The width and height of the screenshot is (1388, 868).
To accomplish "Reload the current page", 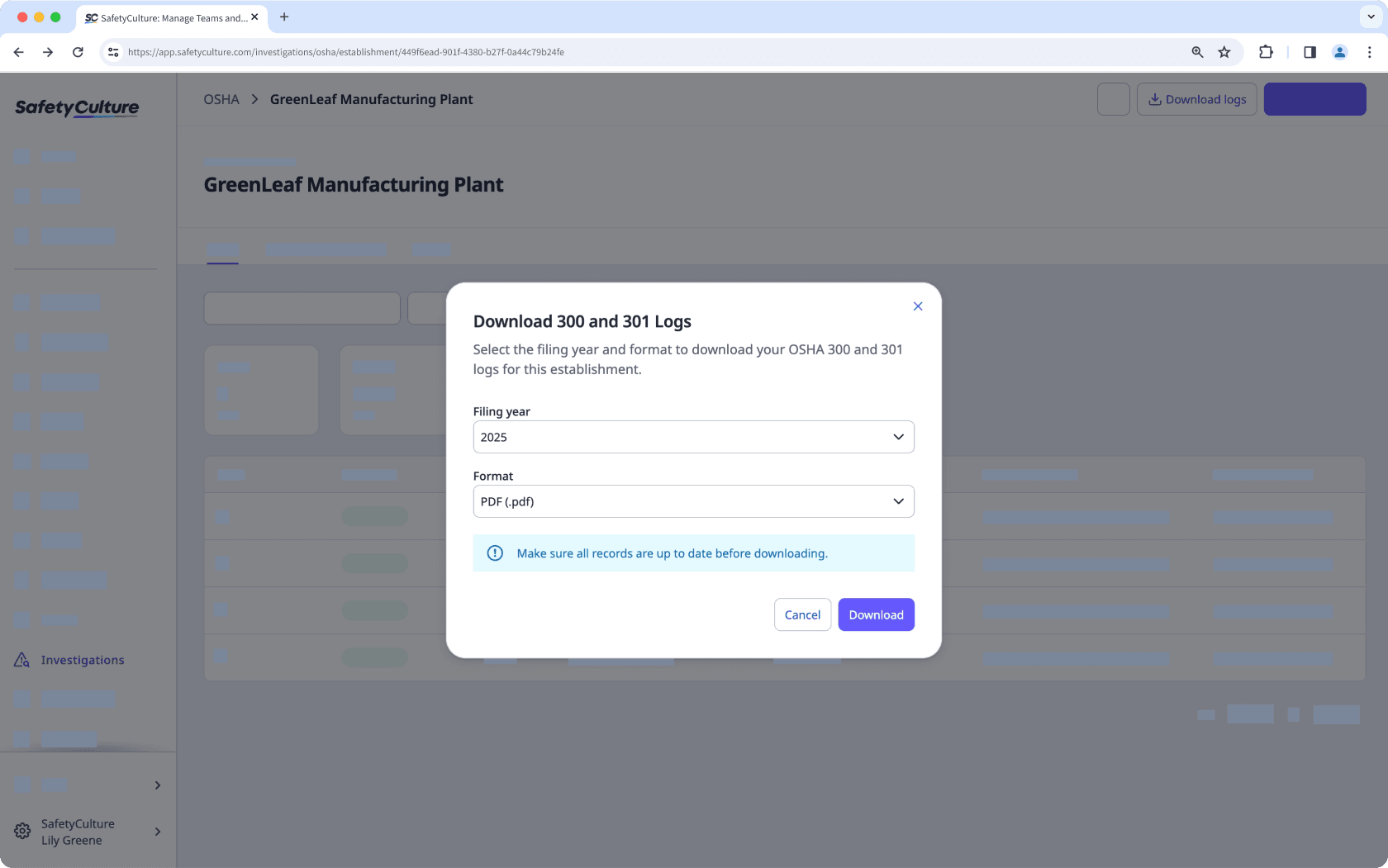I will 78,51.
